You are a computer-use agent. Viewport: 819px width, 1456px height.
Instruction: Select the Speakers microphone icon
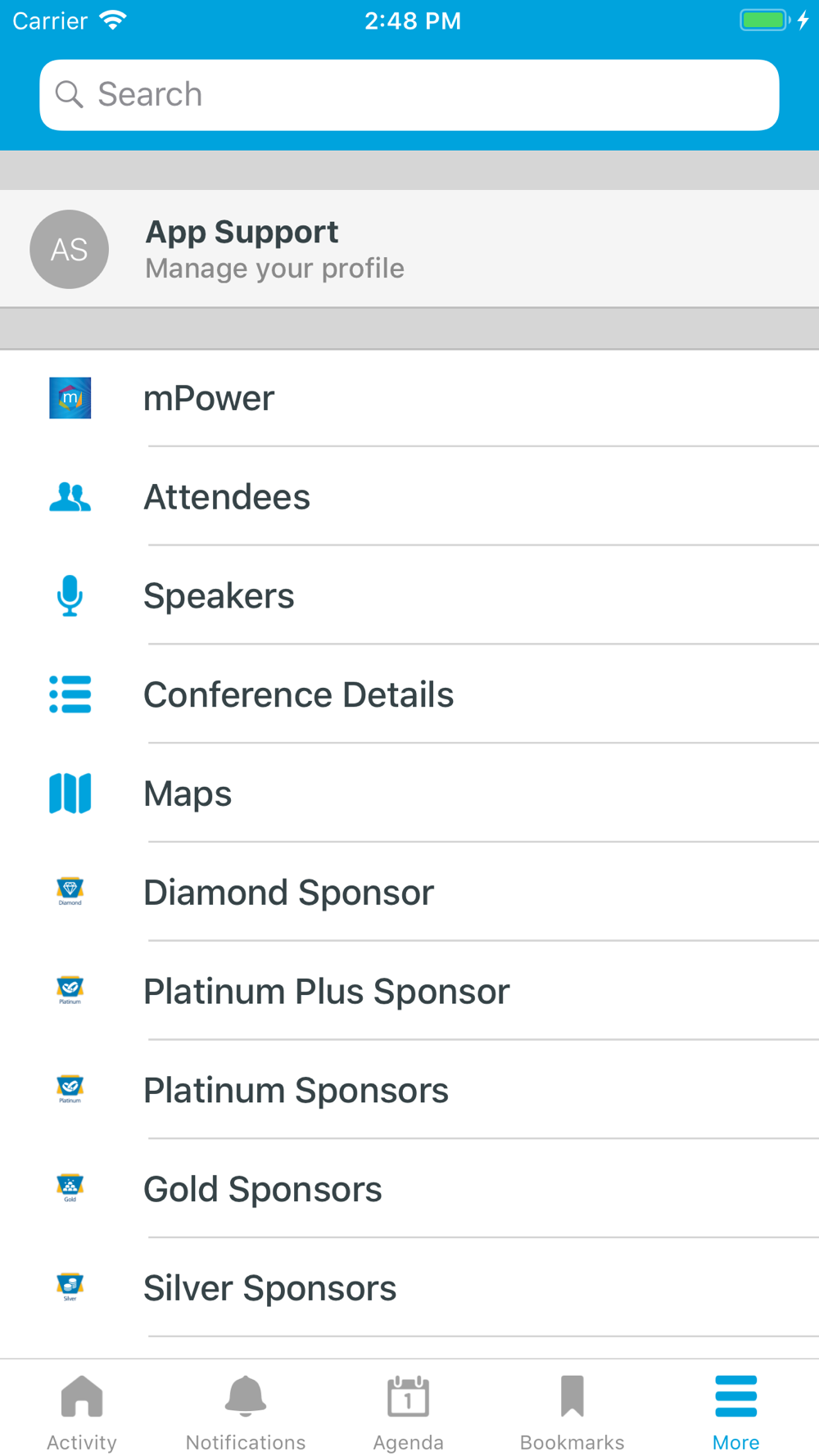[x=70, y=595]
